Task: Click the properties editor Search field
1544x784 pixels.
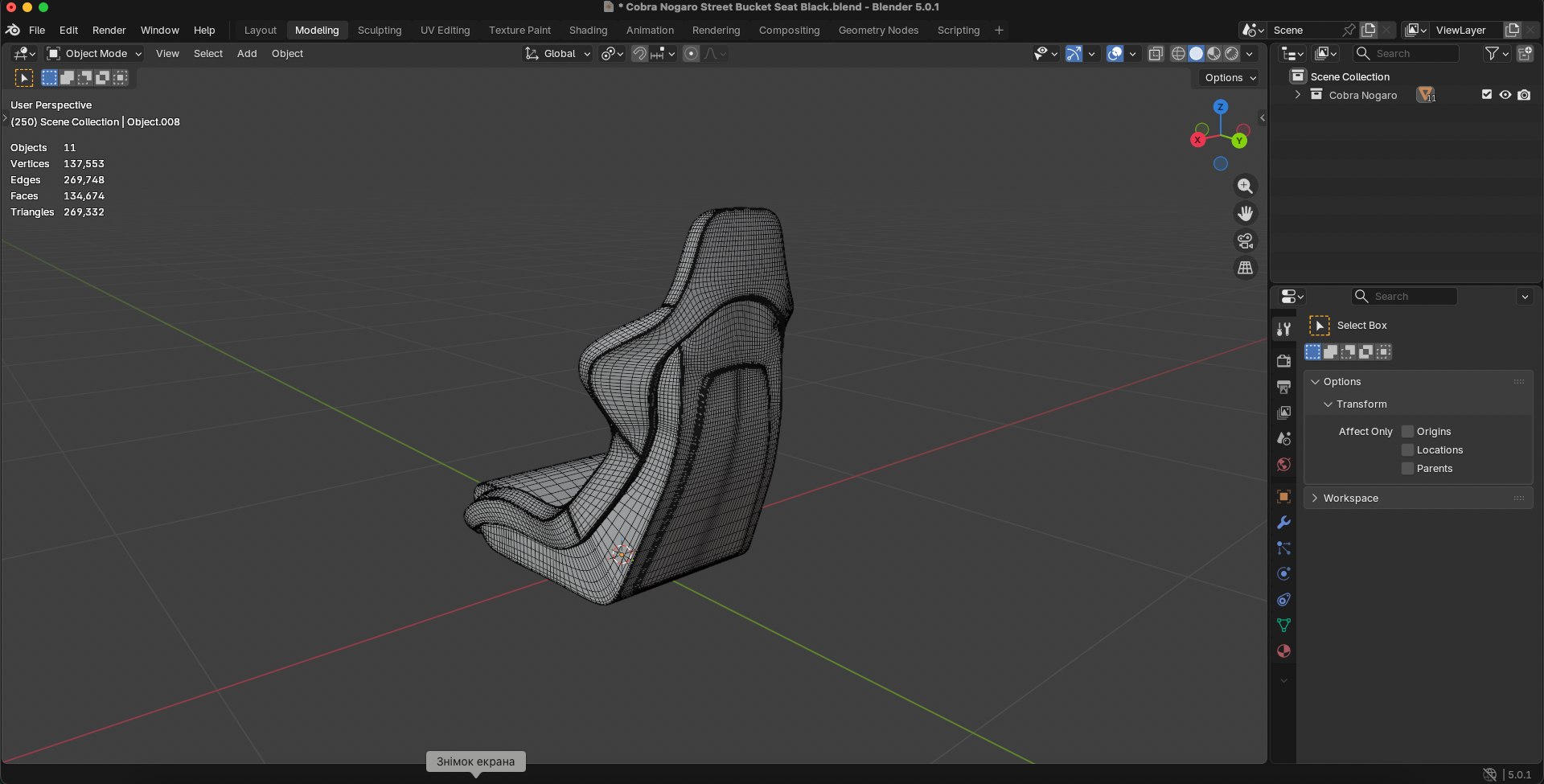Action: click(1404, 296)
